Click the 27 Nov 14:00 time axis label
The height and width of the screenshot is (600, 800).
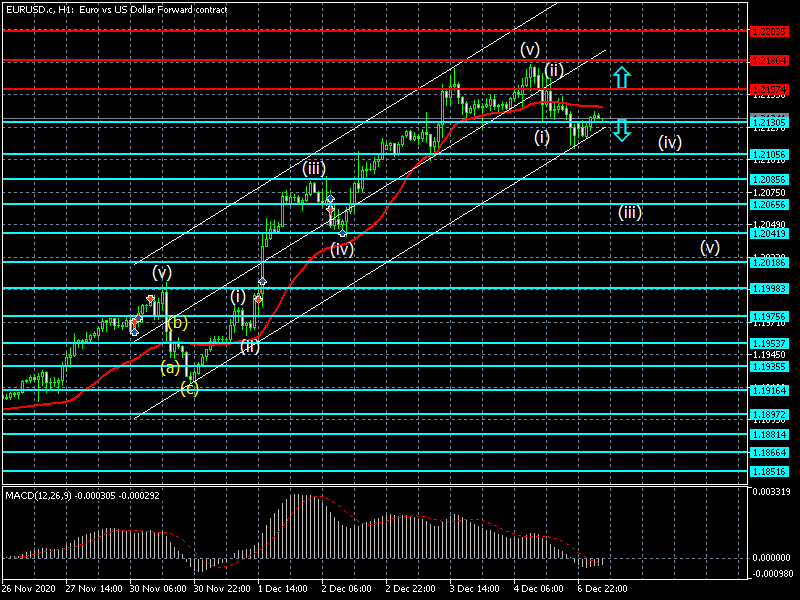[94, 589]
